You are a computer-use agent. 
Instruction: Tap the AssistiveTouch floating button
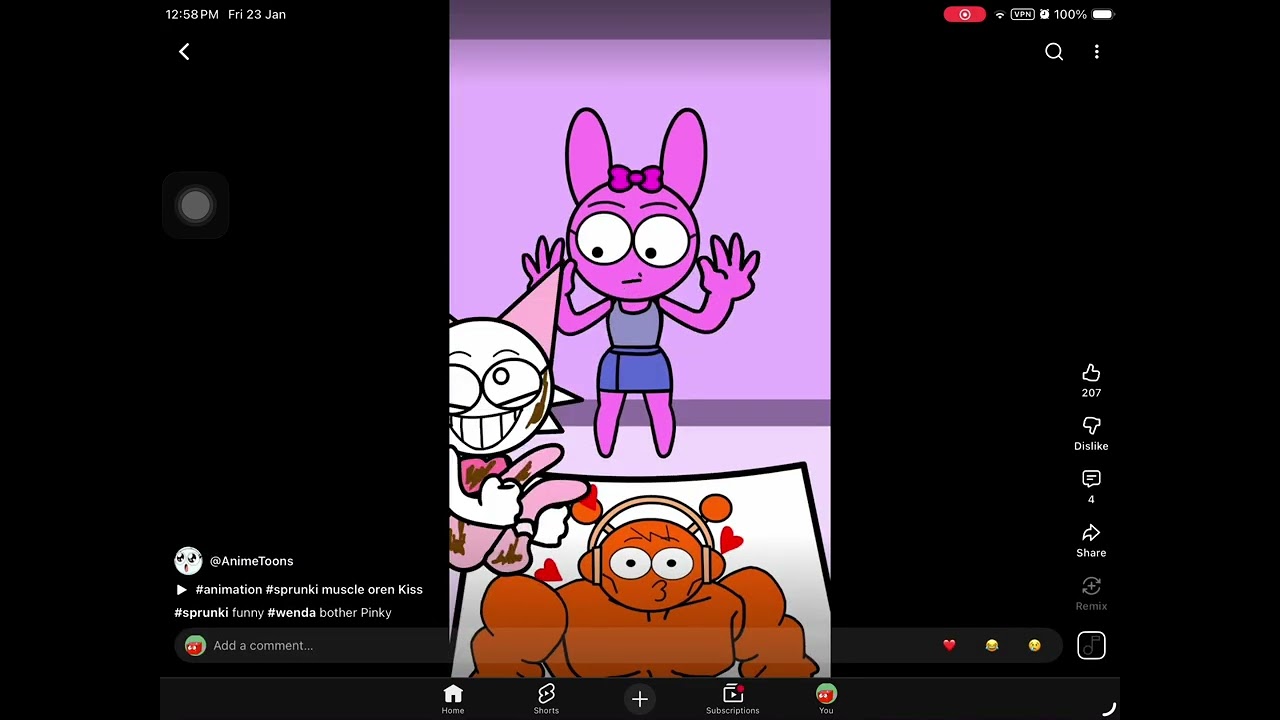point(195,206)
